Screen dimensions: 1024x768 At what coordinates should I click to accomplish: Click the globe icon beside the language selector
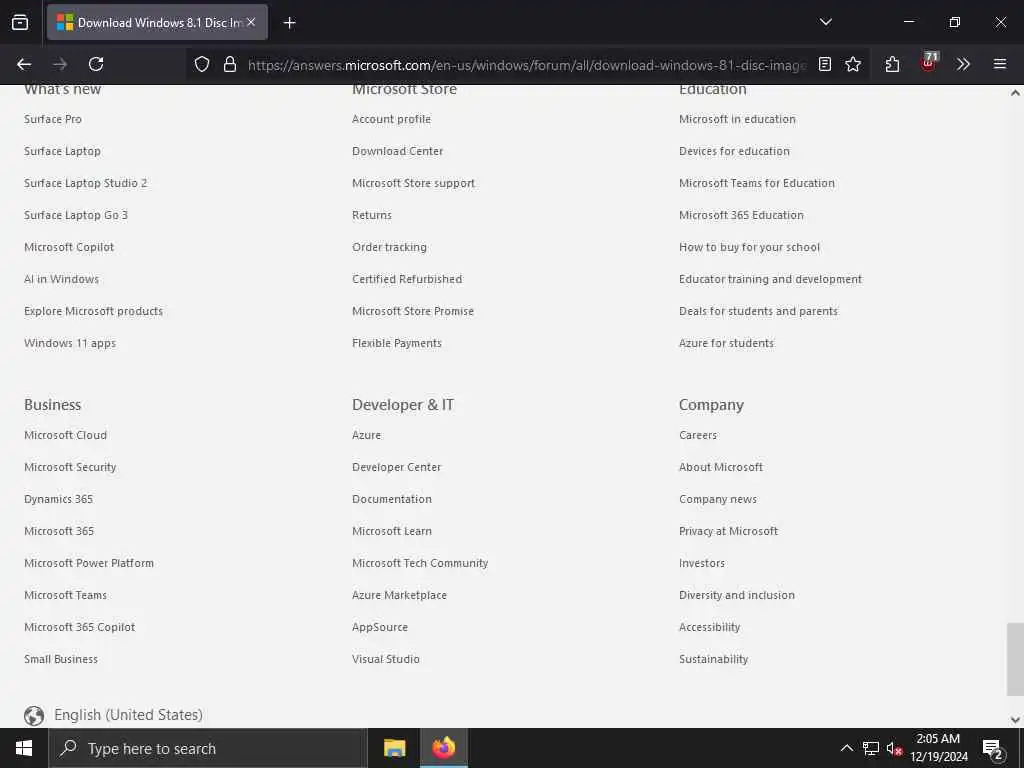34,716
